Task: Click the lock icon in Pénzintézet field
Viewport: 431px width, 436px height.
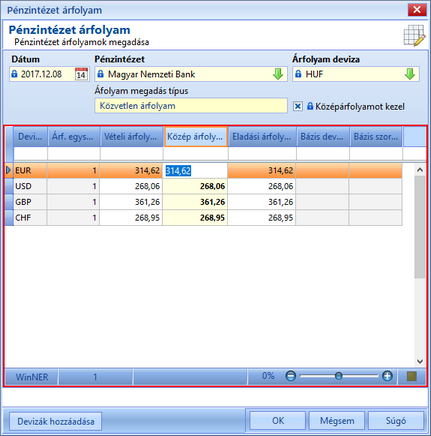Action: 100,74
